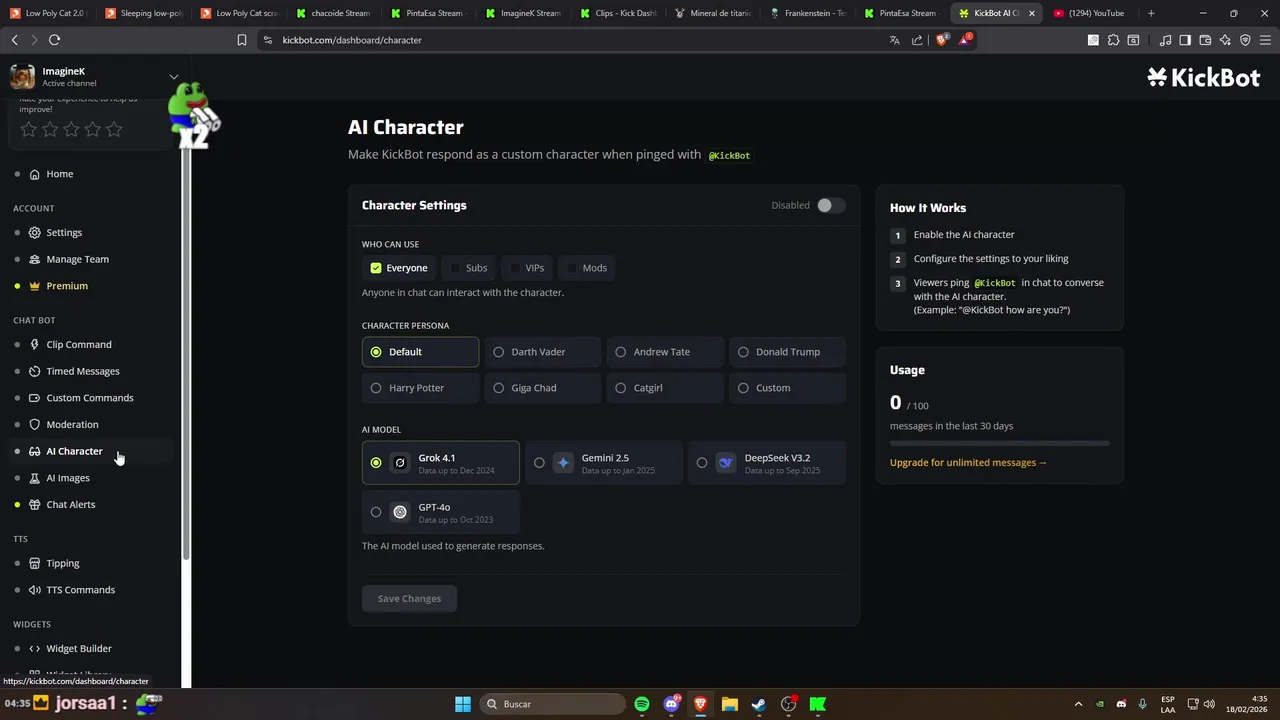1280x720 pixels.
Task: Go to Manage Team in the sidebar
Action: point(77,259)
